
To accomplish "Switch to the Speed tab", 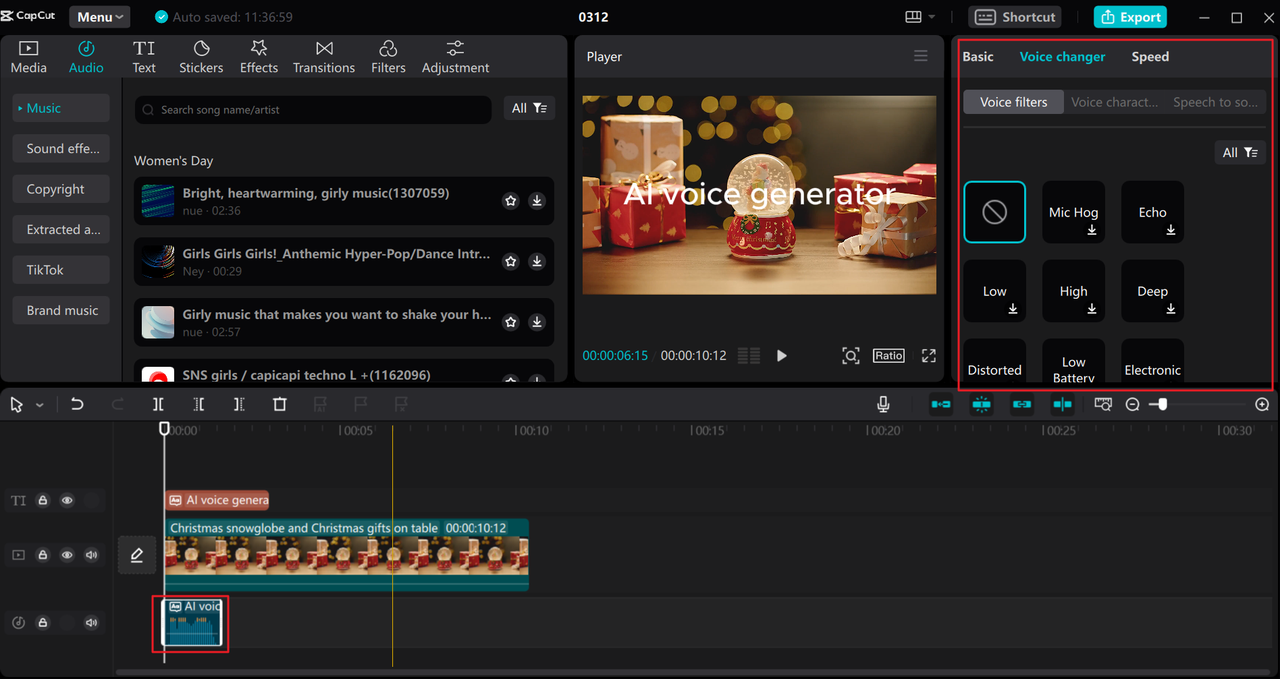I will [1150, 57].
